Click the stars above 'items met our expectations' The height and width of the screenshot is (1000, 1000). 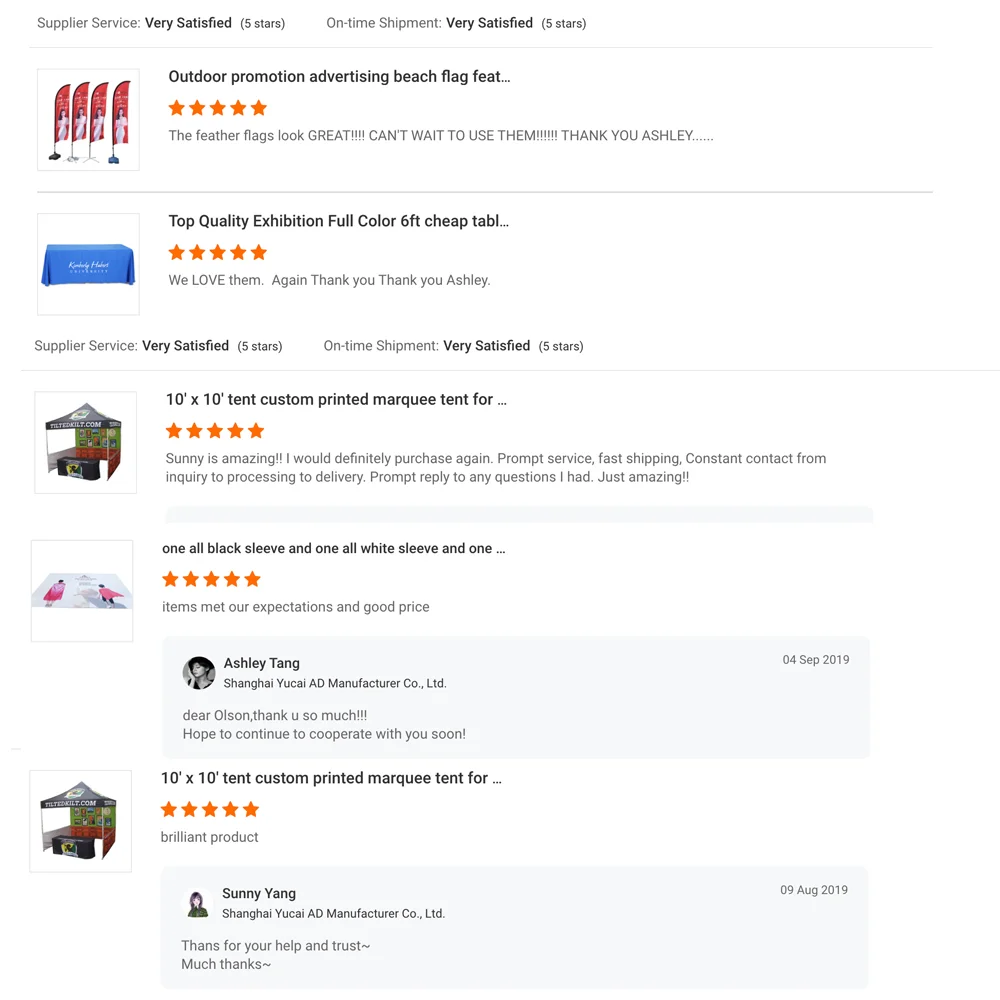pyautogui.click(x=211, y=579)
